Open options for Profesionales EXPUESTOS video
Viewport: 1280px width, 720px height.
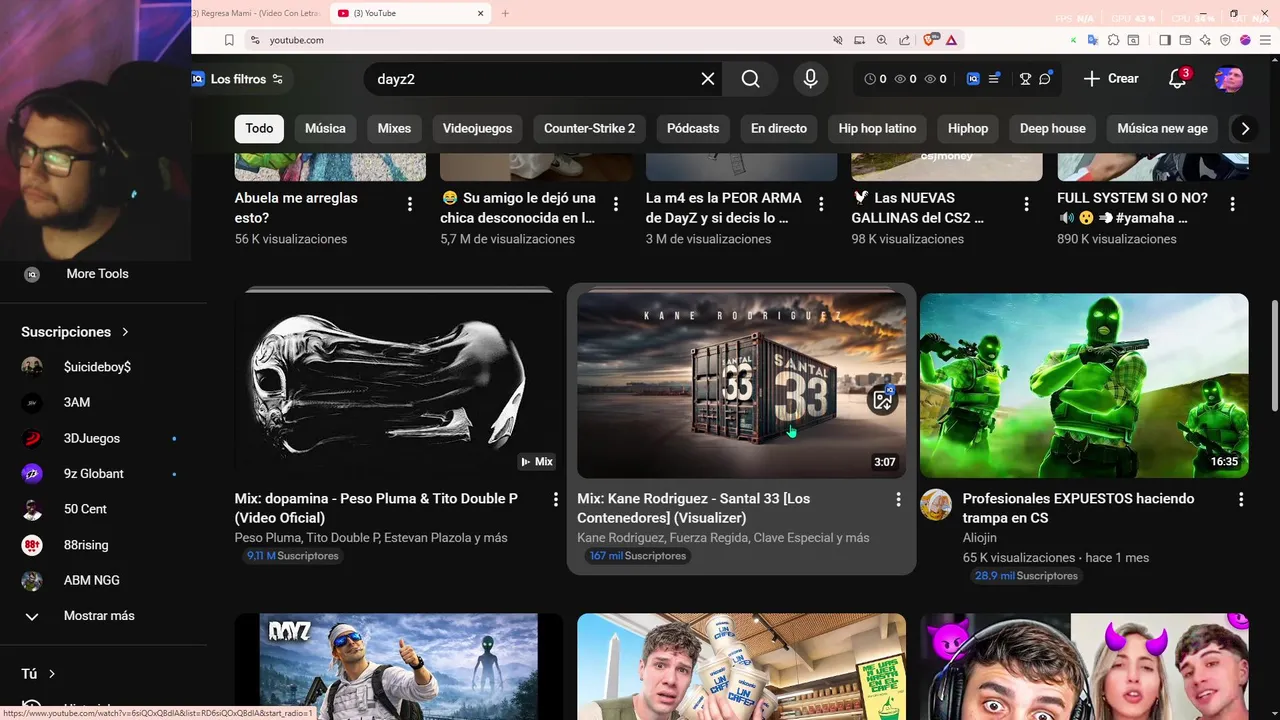click(x=1241, y=499)
